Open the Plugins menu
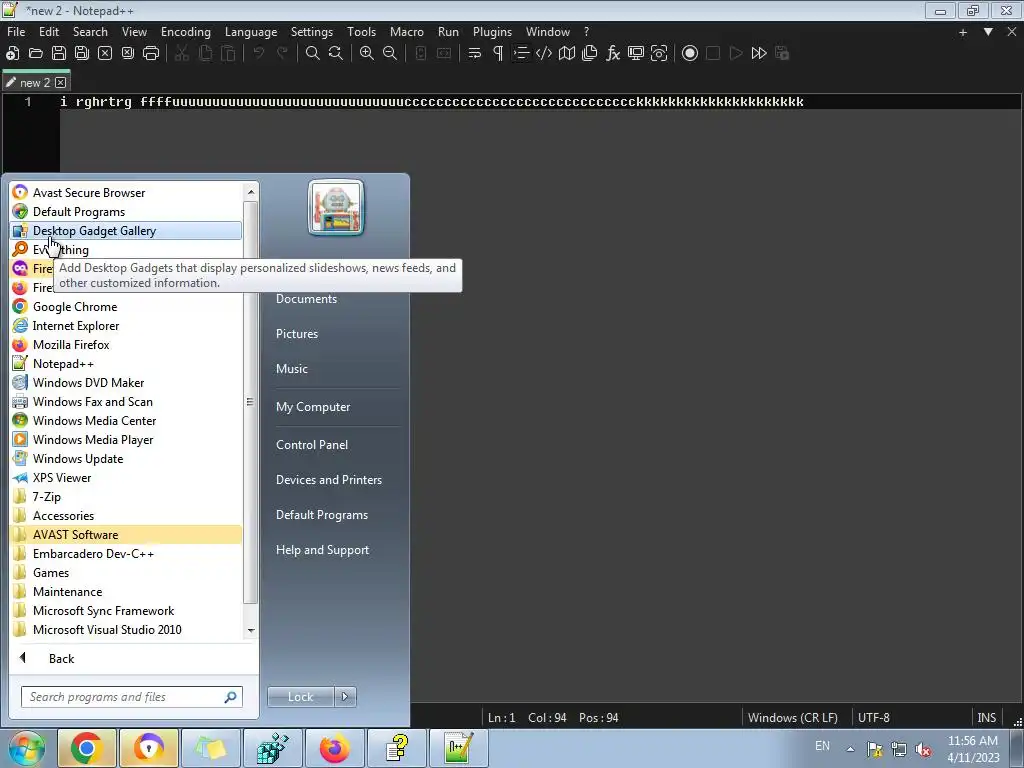This screenshot has width=1024, height=768. click(x=492, y=31)
